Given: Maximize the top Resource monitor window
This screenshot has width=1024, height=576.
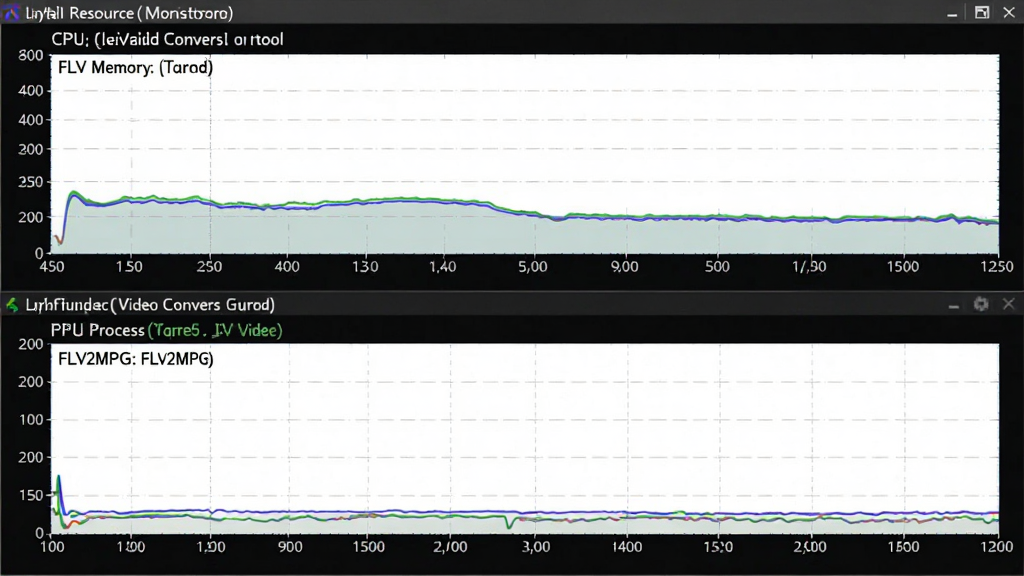Looking at the screenshot, I should 982,12.
